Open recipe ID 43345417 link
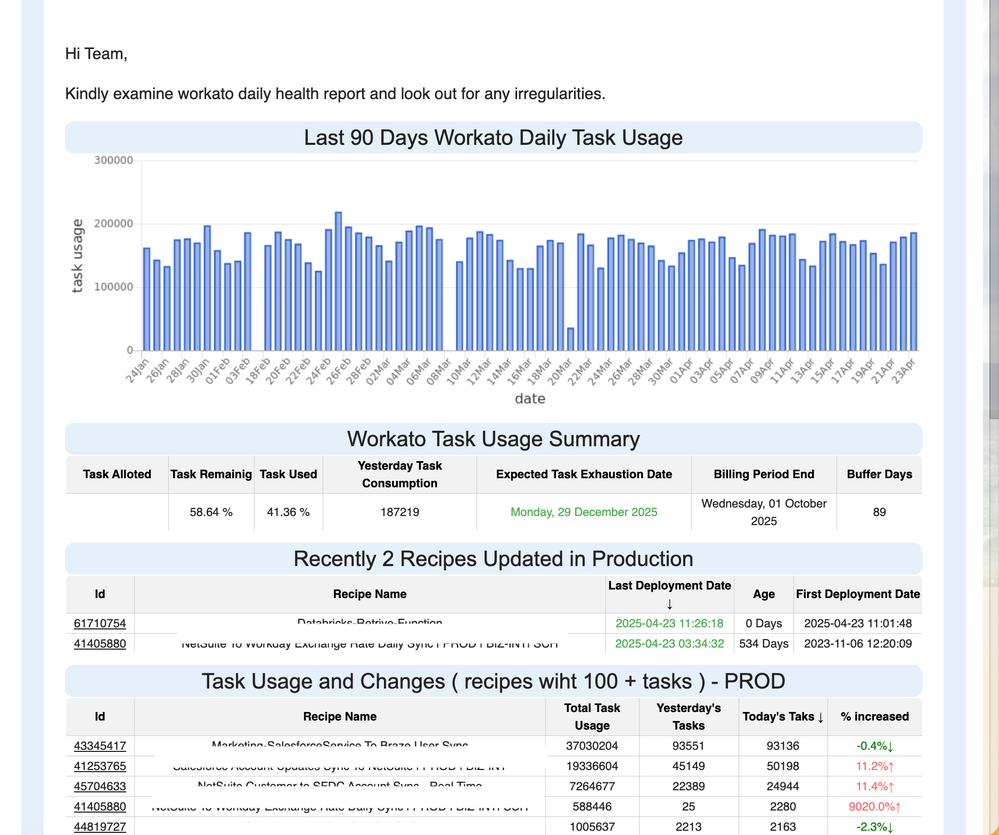 click(x=100, y=746)
